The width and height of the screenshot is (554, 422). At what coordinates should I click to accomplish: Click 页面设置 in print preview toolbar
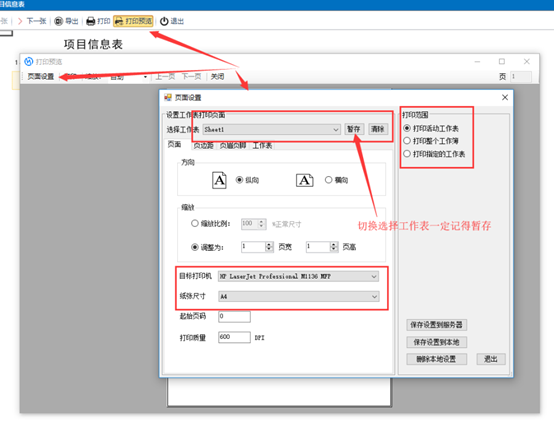[41, 76]
